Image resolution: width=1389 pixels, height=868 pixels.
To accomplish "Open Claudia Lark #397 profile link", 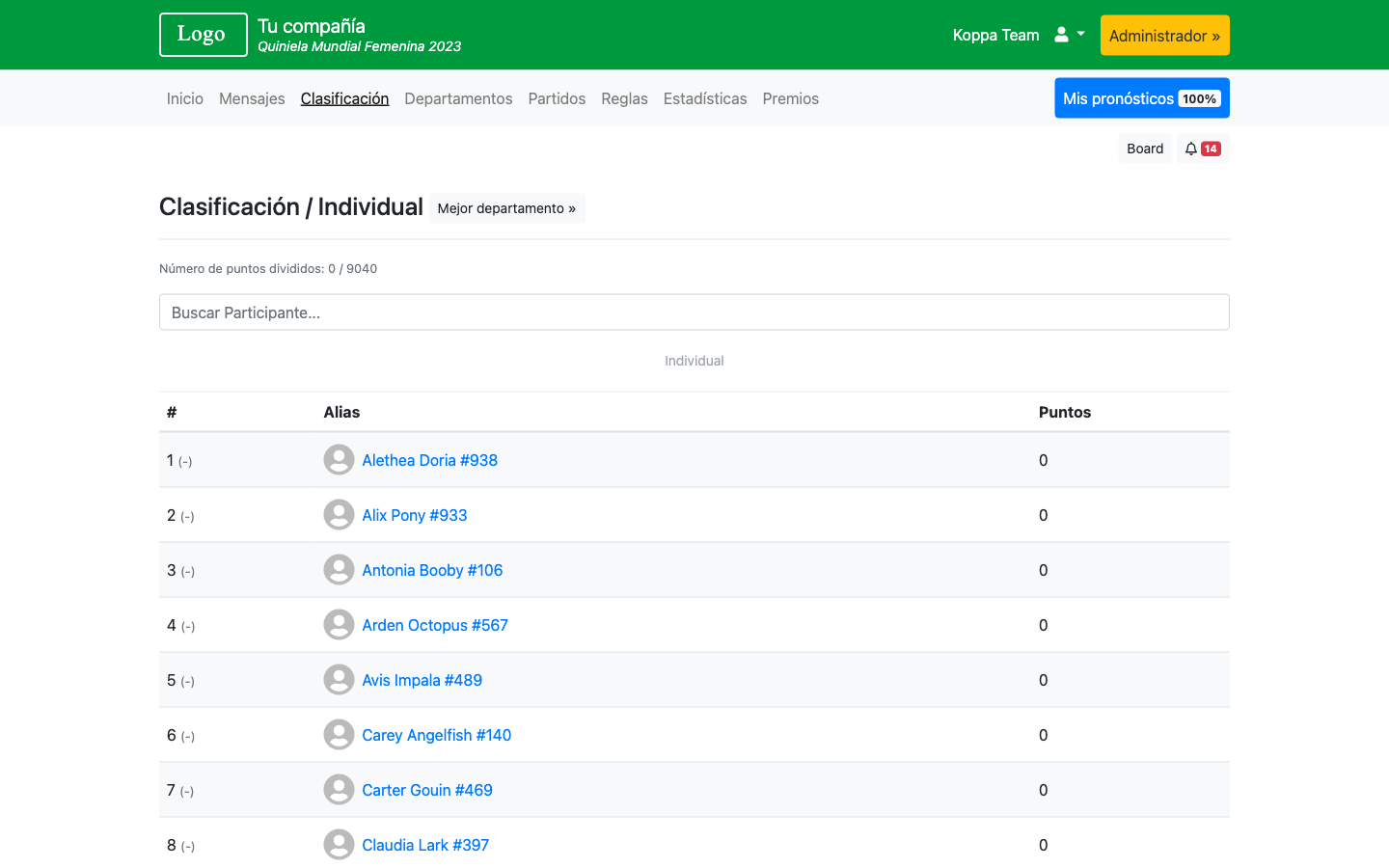I will coord(425,845).
